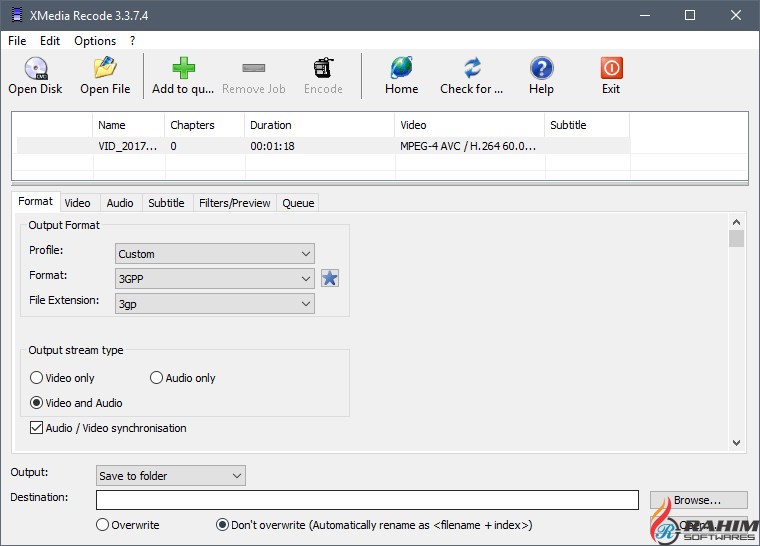Image resolution: width=760 pixels, height=546 pixels.
Task: Expand the Save to folder output dropdown
Action: 171,476
